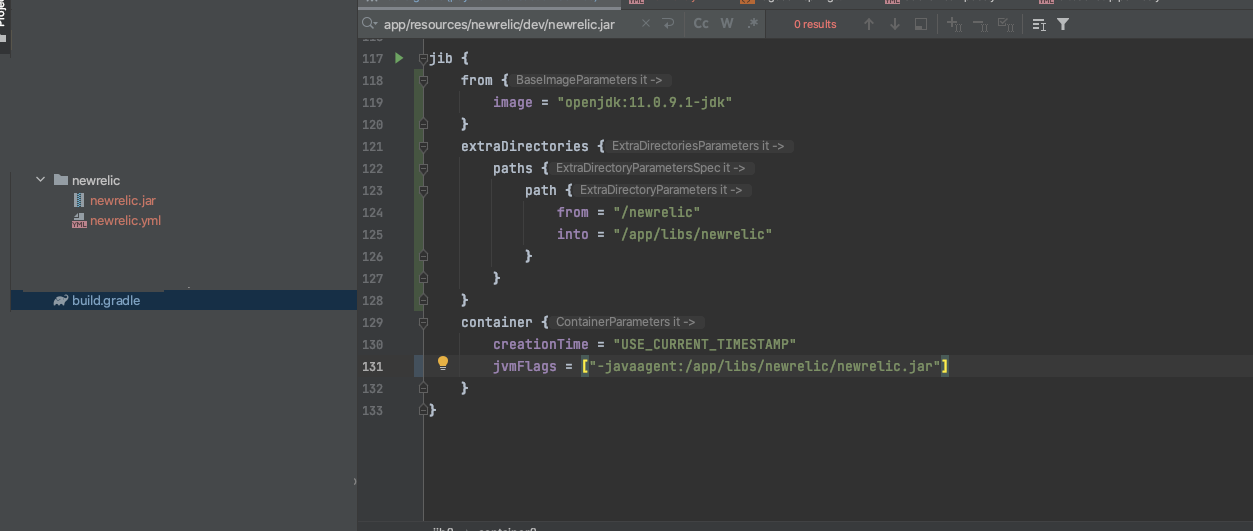Select newrelic.yml in project tree

[125, 221]
